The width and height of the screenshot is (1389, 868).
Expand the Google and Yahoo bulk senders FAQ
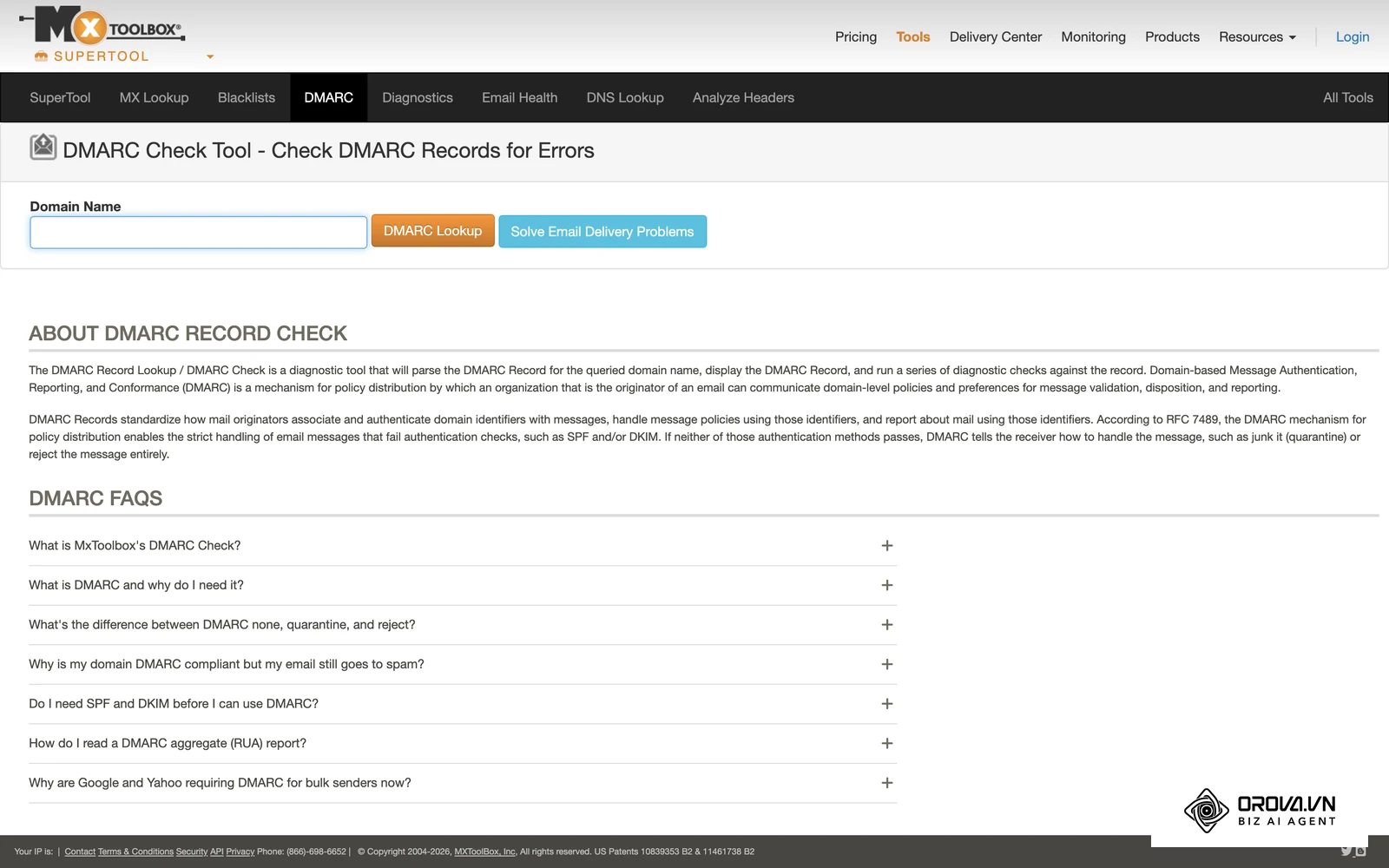pyautogui.click(x=463, y=783)
